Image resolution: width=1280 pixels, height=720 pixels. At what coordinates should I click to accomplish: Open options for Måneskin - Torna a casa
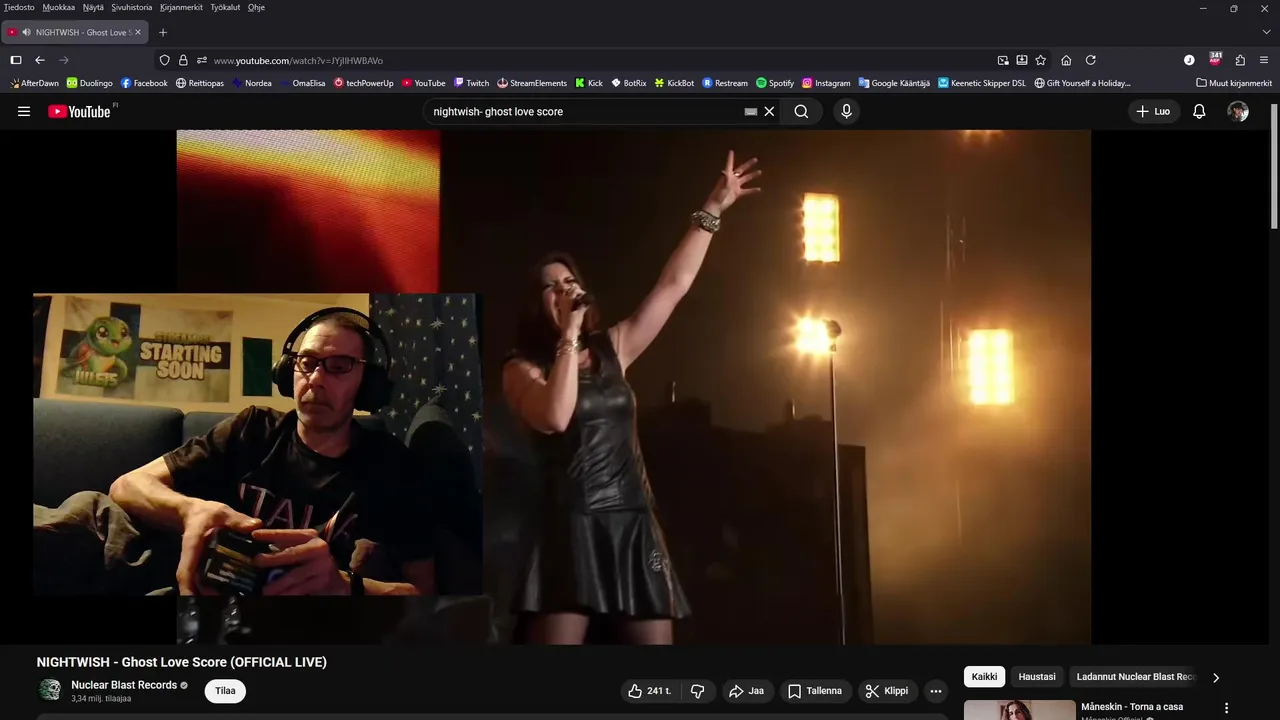click(x=1226, y=708)
